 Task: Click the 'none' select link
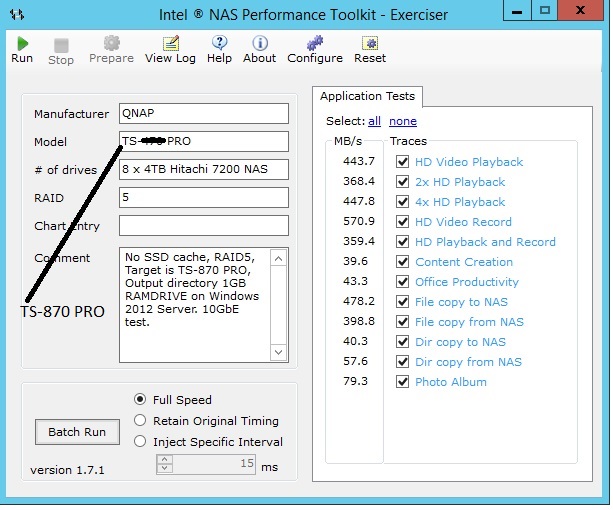[x=403, y=121]
